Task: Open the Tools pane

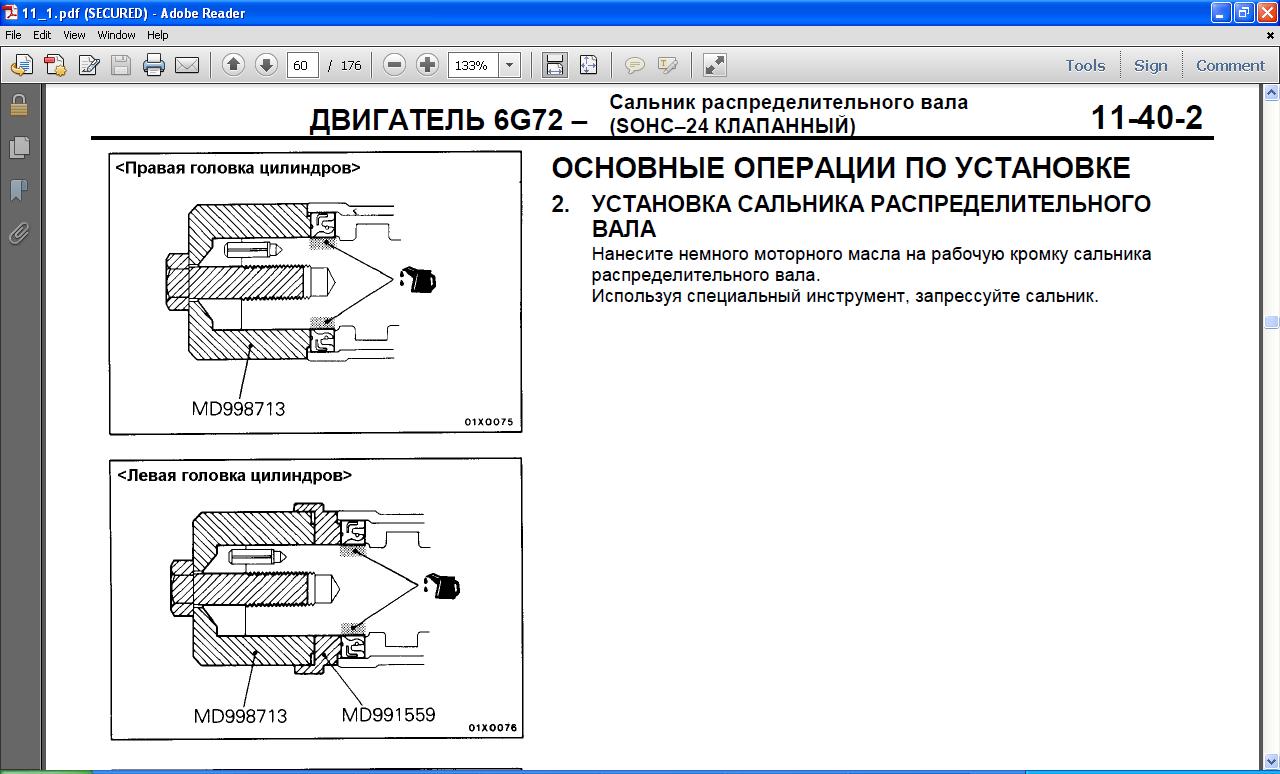Action: [x=1085, y=65]
